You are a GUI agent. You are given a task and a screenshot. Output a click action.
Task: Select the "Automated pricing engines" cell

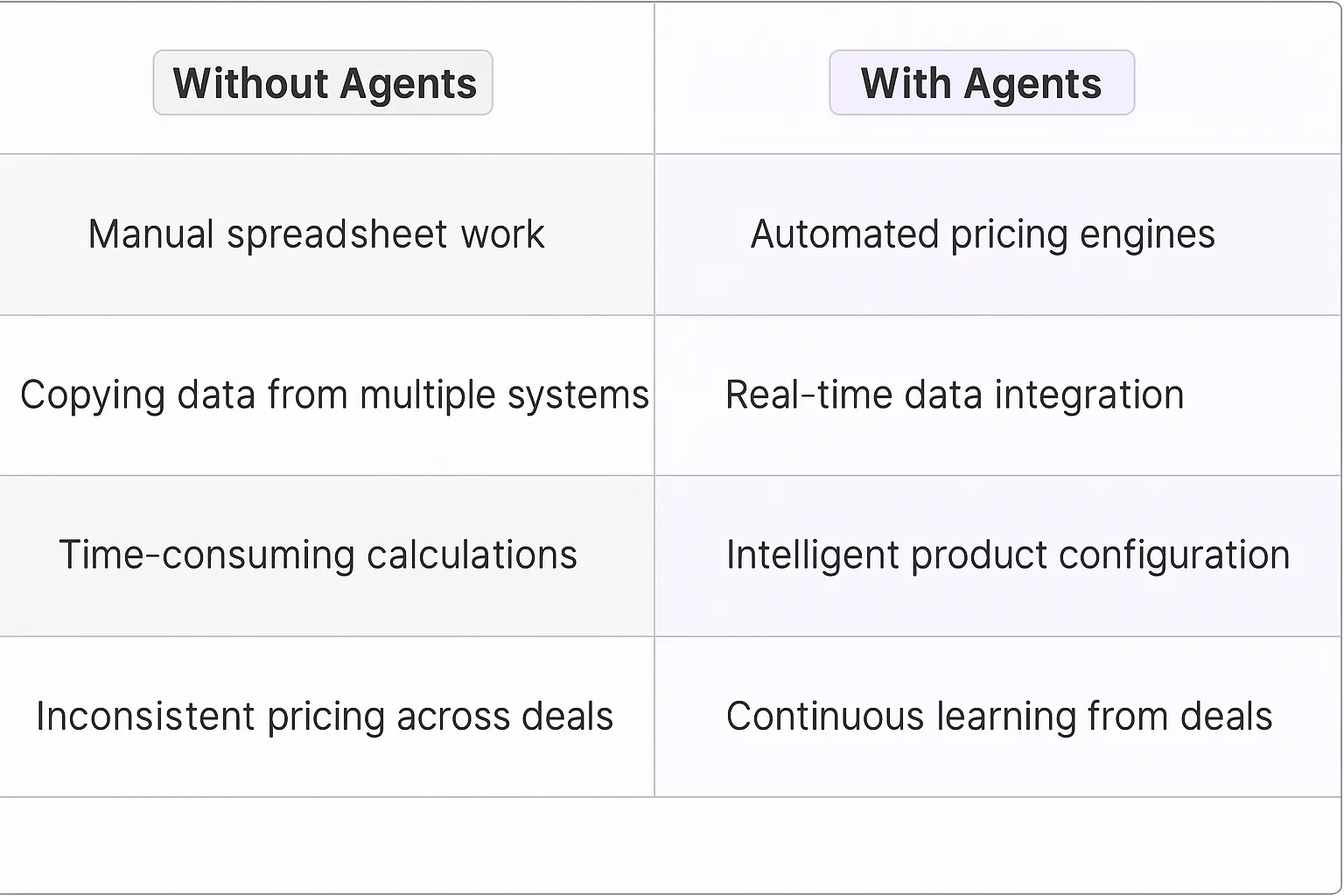pos(983,234)
